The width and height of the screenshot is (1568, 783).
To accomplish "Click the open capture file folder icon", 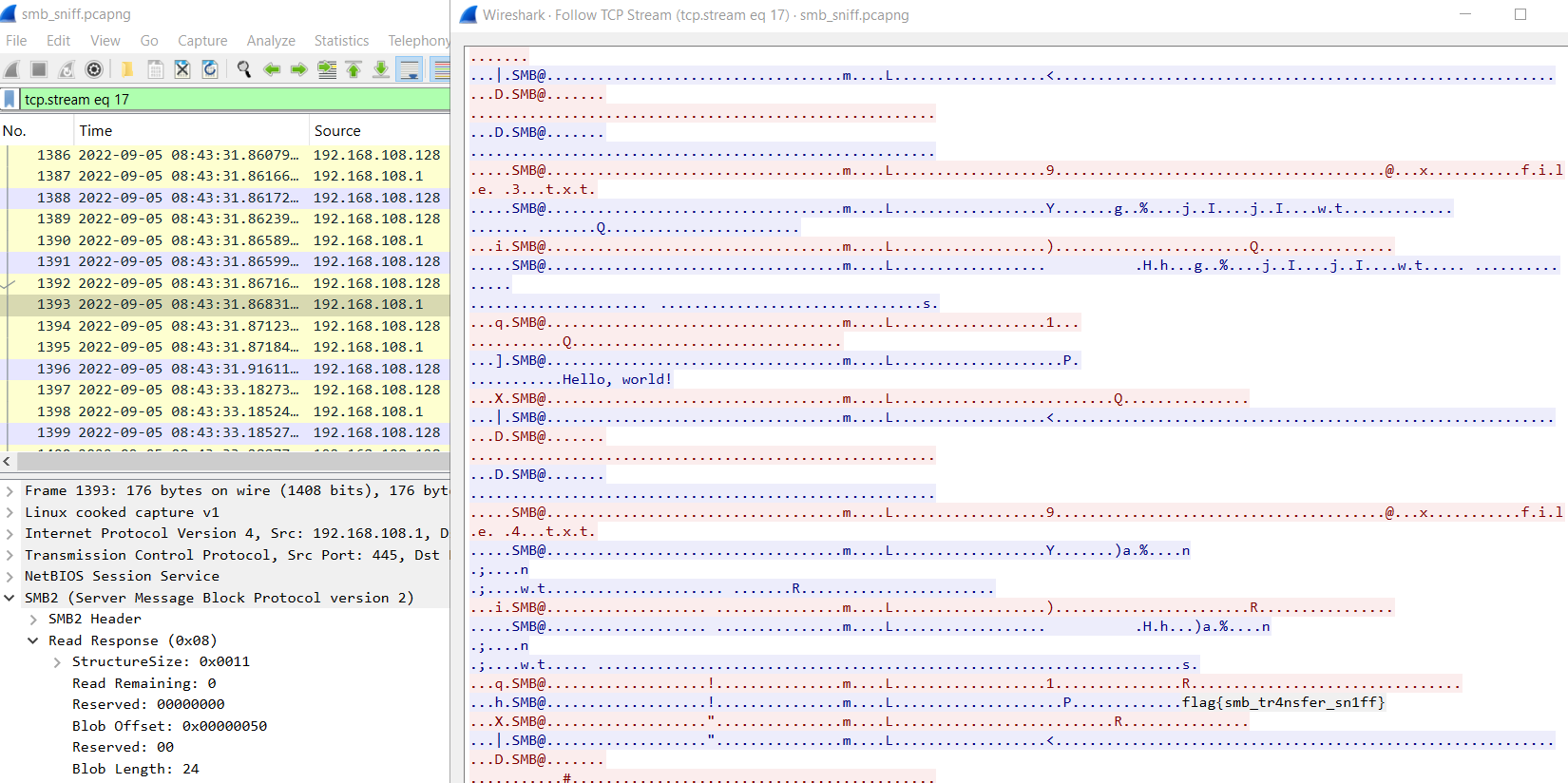I will 126,69.
